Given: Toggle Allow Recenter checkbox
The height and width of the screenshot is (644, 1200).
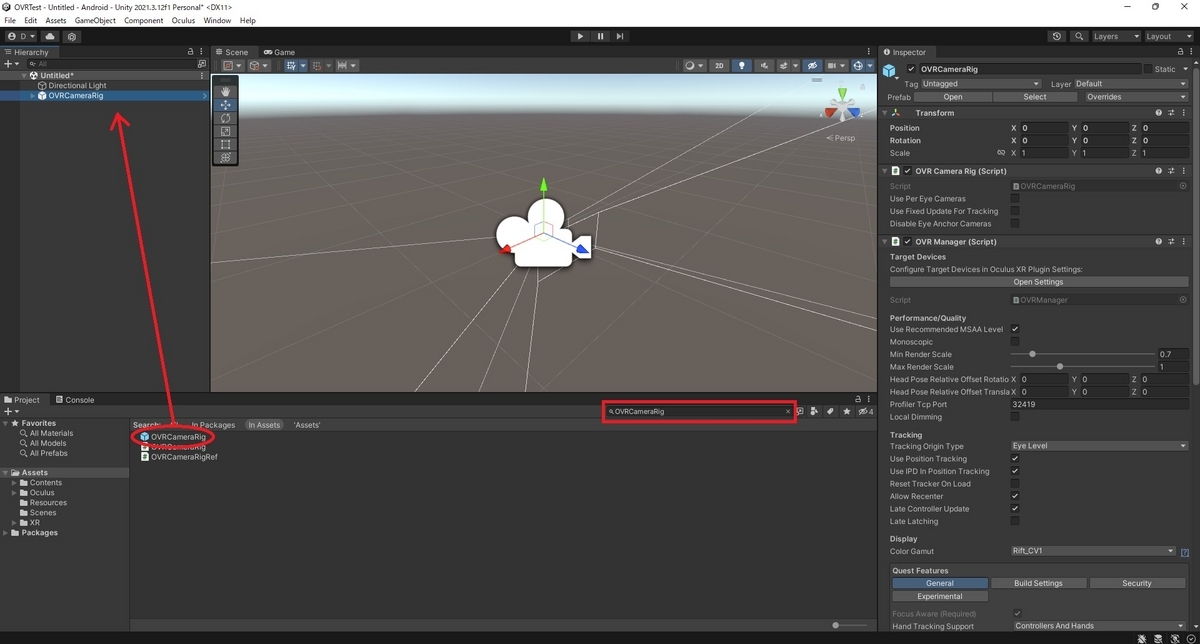Looking at the screenshot, I should (x=1015, y=496).
